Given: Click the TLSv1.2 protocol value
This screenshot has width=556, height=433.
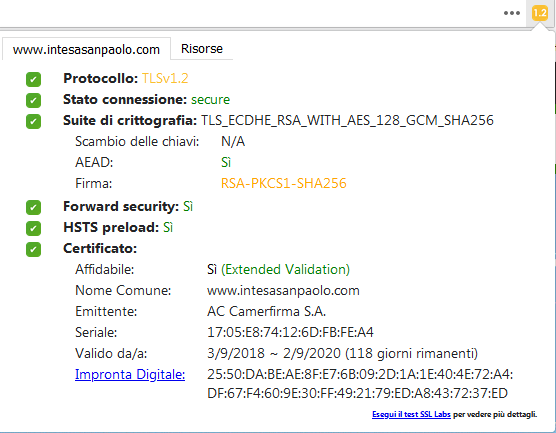Looking at the screenshot, I should (165, 78).
